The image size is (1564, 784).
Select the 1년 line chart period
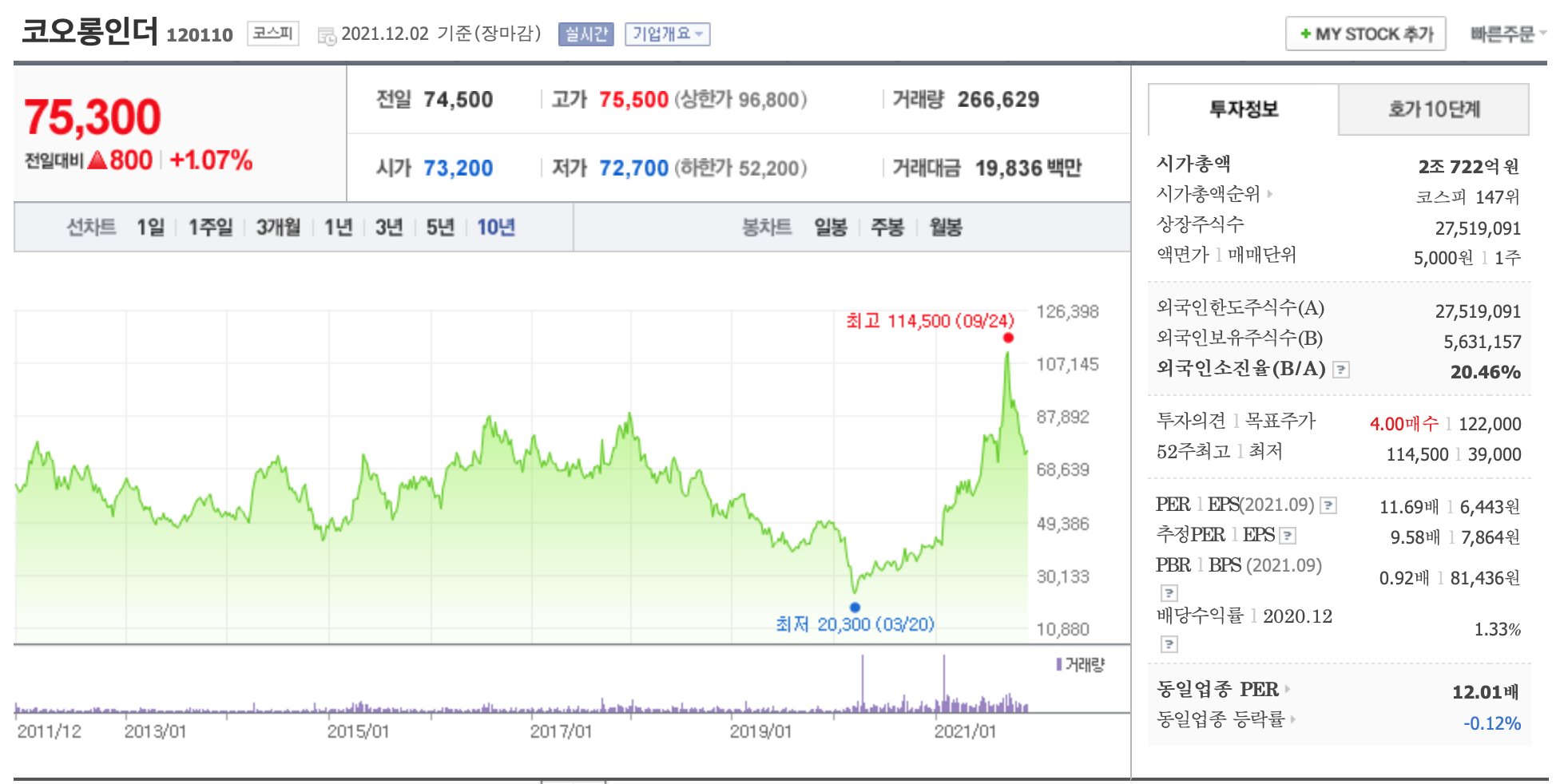coord(338,228)
